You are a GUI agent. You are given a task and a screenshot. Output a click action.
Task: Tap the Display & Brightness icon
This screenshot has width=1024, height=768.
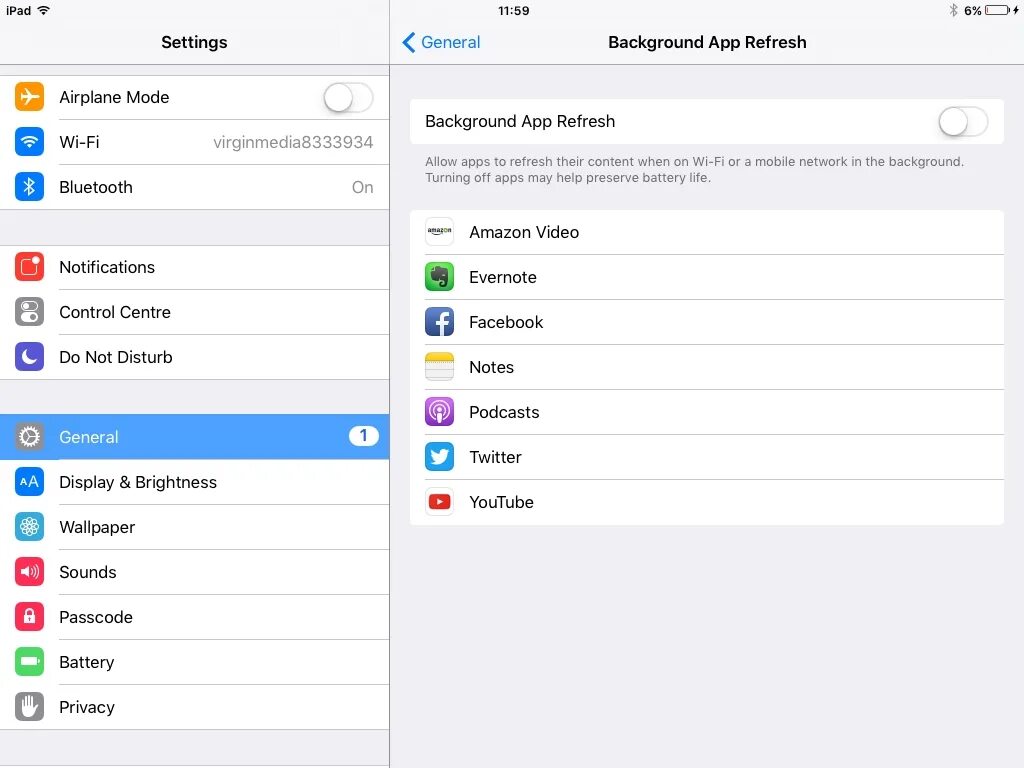[x=29, y=482]
